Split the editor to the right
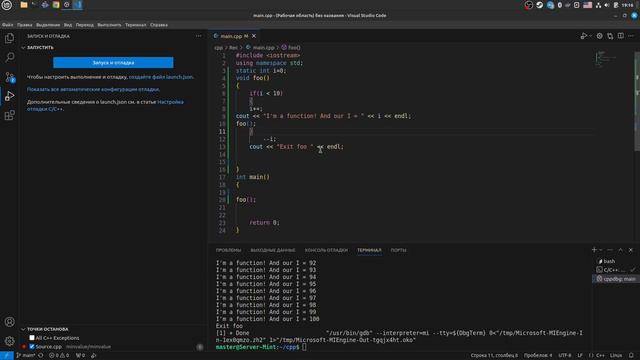640x360 pixels. (x=620, y=36)
